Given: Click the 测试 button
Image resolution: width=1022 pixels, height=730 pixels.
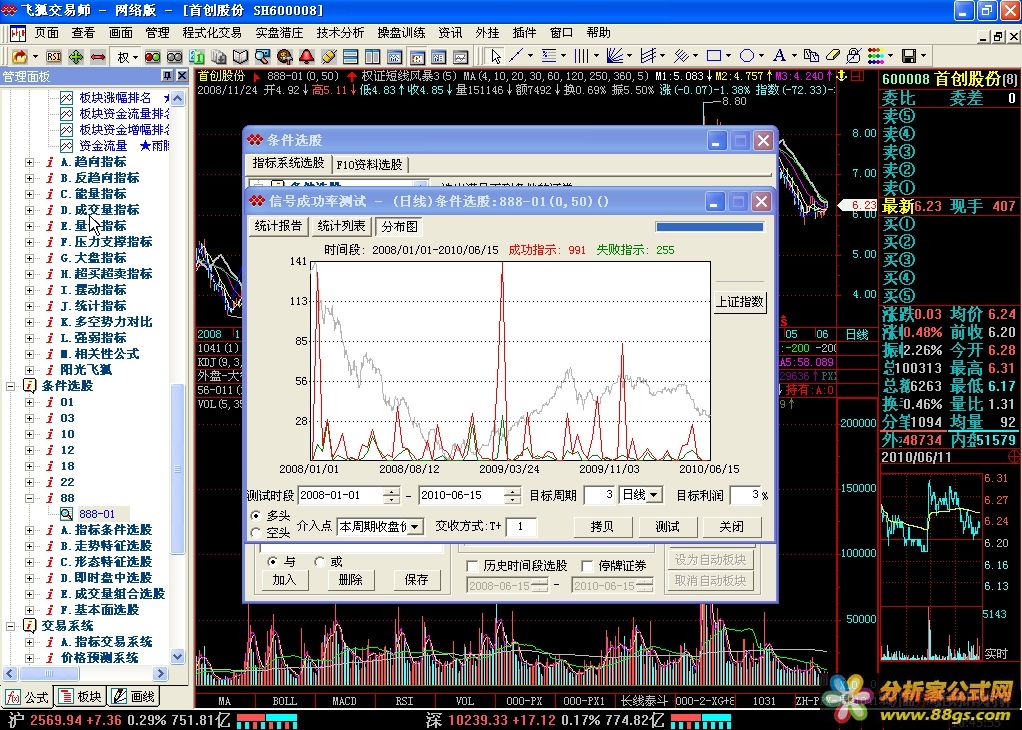Looking at the screenshot, I should pos(667,526).
